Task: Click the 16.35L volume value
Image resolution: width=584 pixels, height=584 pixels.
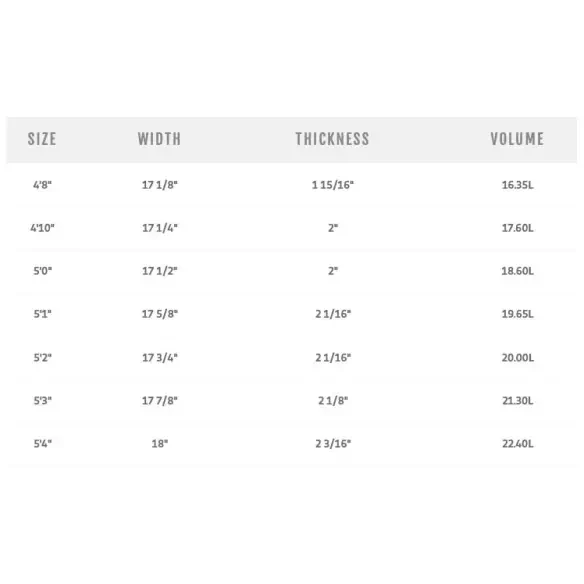Action: click(517, 185)
